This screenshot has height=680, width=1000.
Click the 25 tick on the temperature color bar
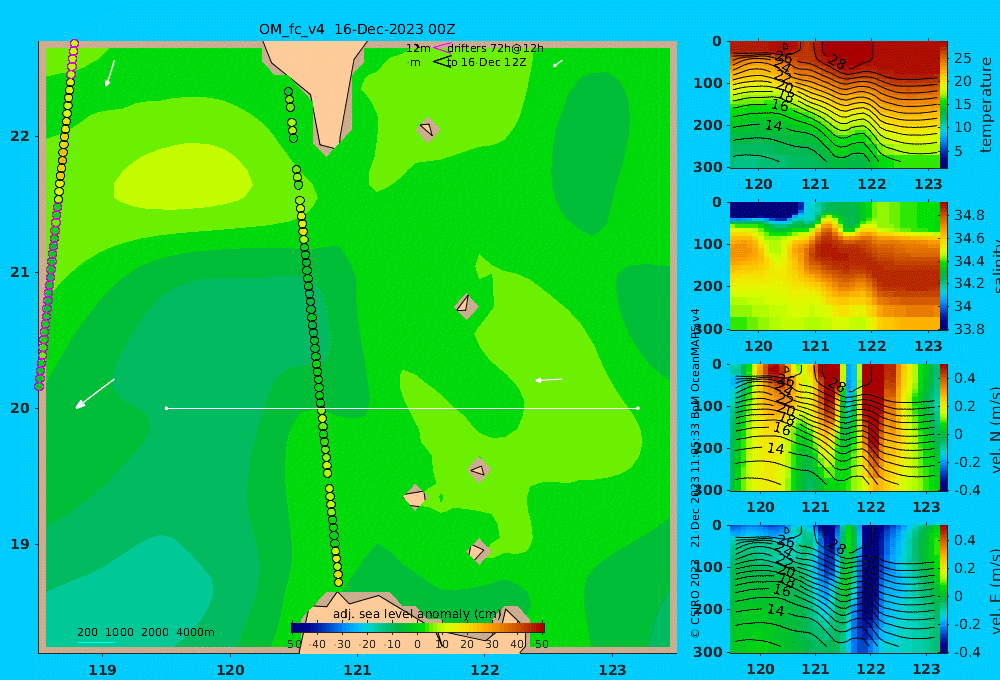coord(963,58)
